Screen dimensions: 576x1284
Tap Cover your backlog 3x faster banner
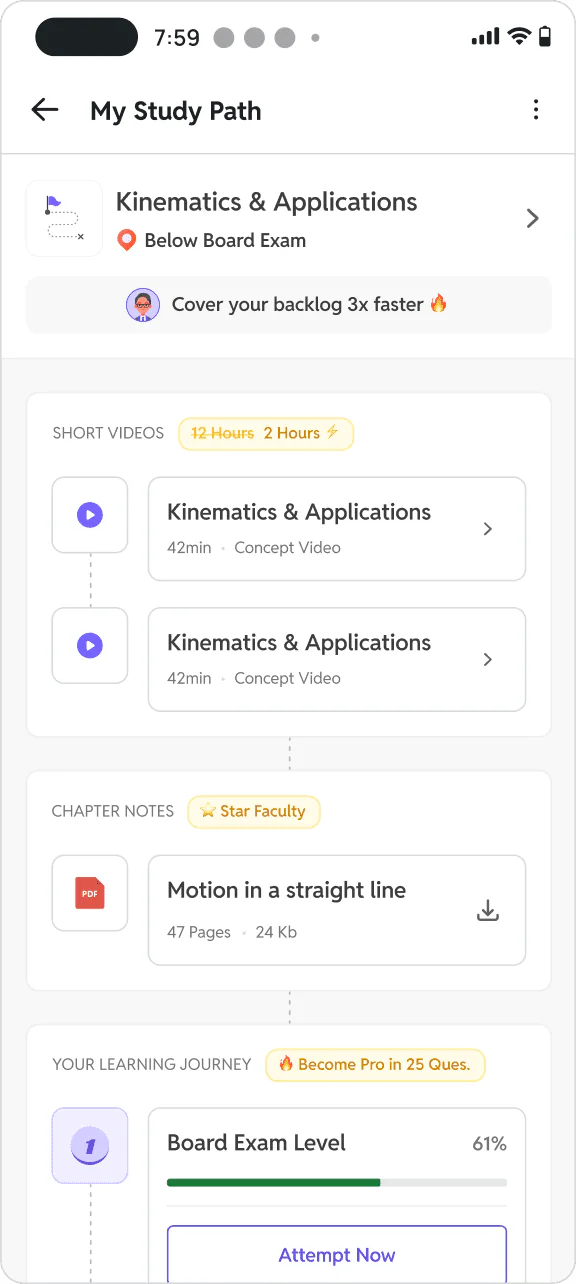pos(289,305)
